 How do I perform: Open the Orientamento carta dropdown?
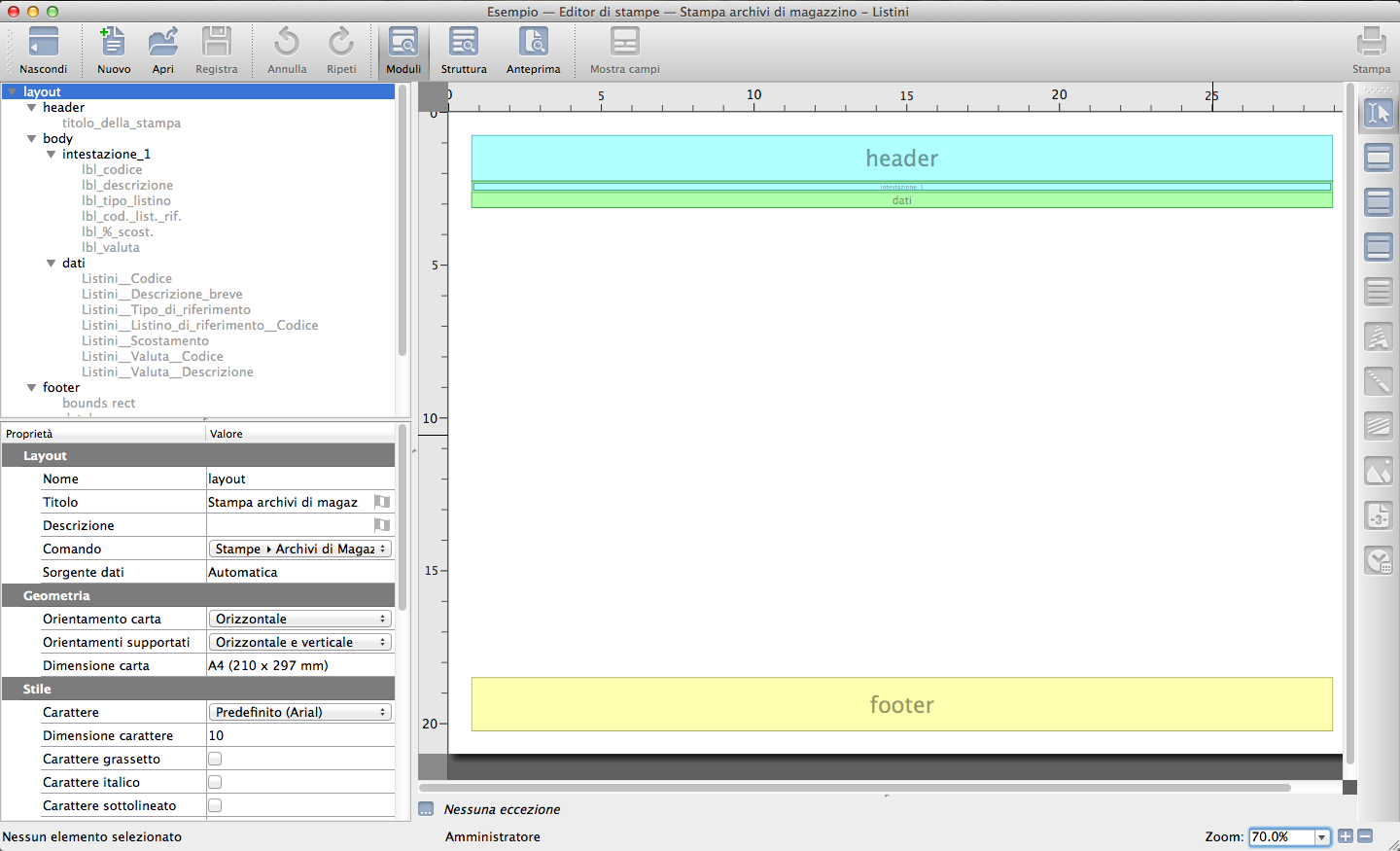tap(300, 619)
